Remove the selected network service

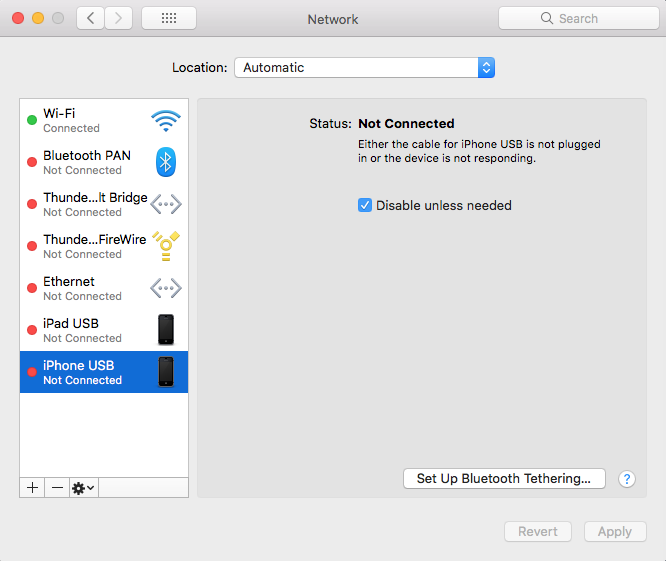click(x=57, y=488)
